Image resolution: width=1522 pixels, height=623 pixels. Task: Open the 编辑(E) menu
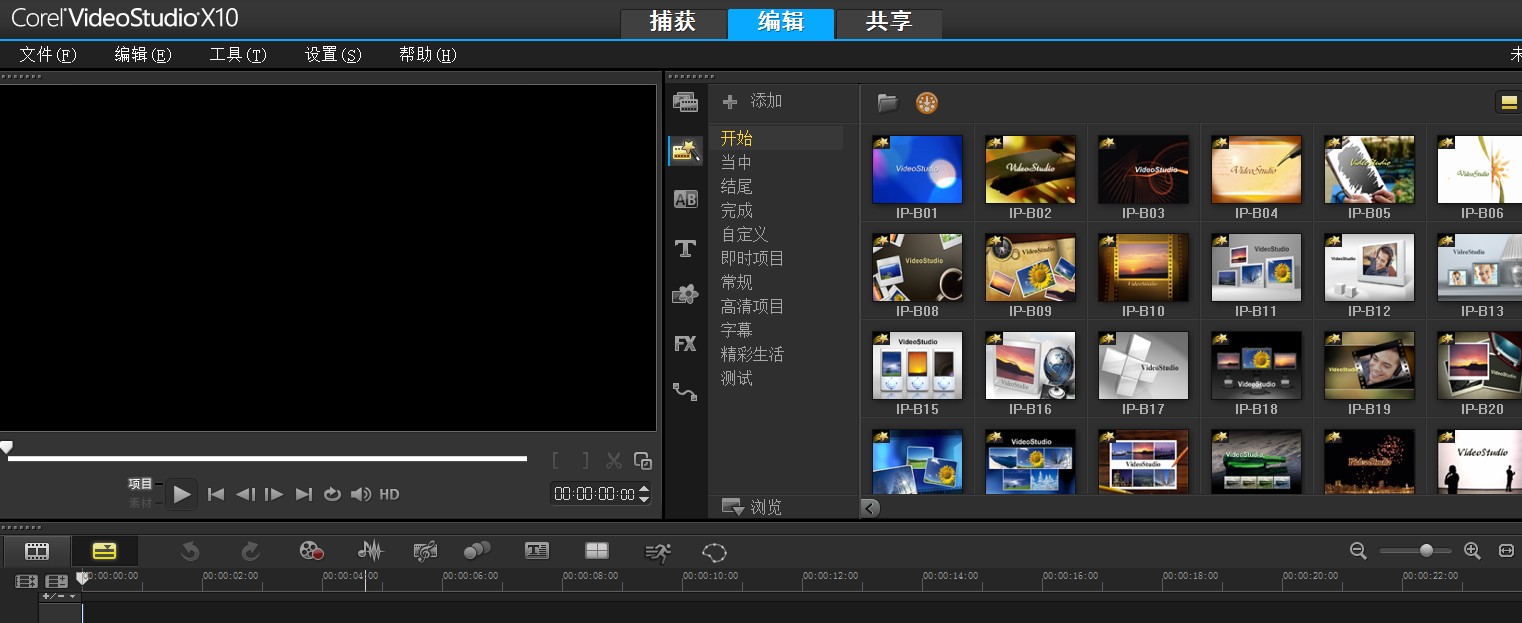click(143, 55)
